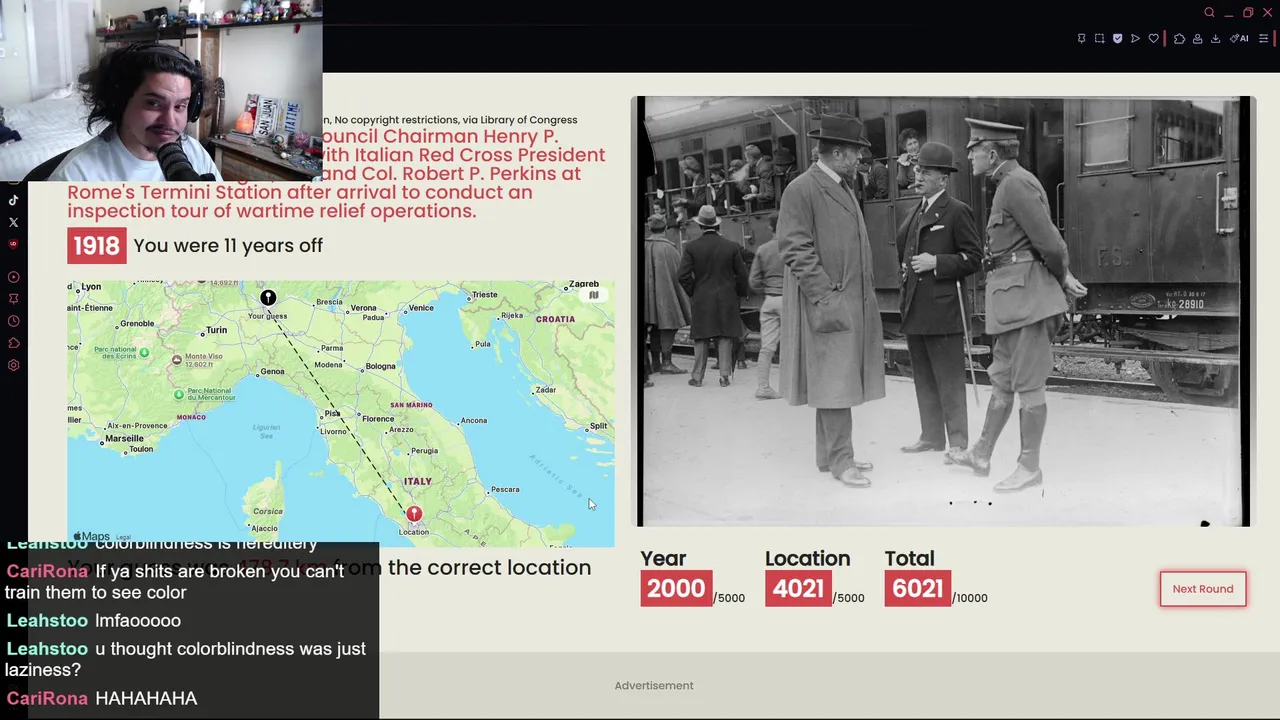Open the easy setup sliders menu

click(1263, 39)
